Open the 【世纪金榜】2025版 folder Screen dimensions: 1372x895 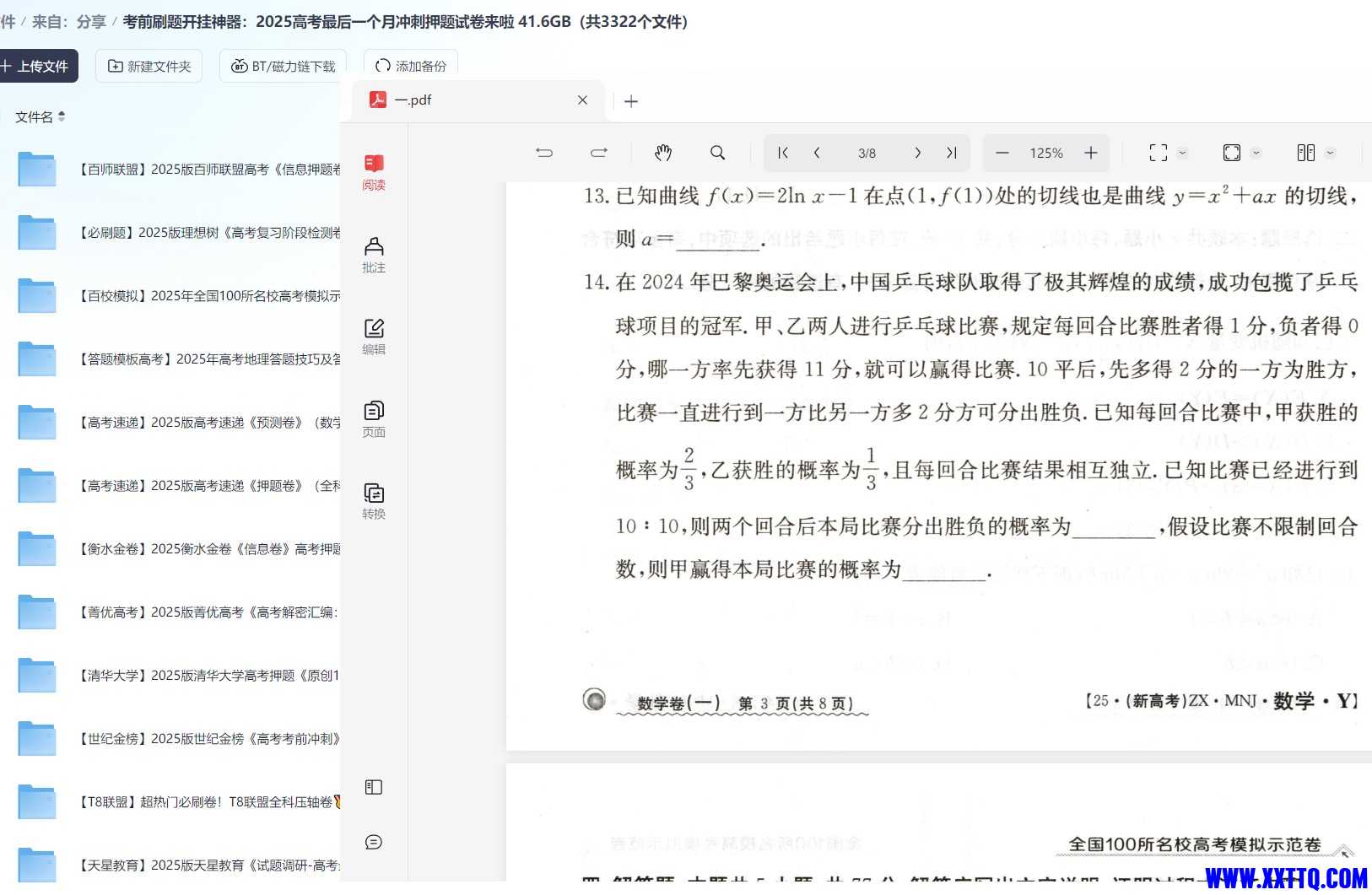pyautogui.click(x=209, y=738)
